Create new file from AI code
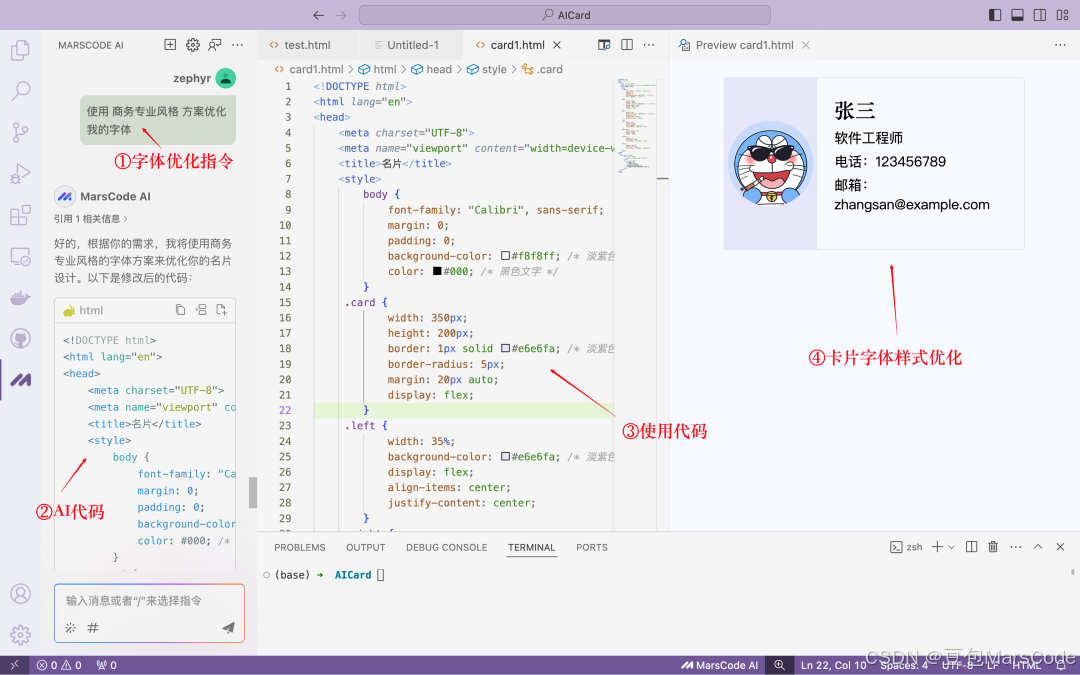The width and height of the screenshot is (1080, 675). click(222, 310)
